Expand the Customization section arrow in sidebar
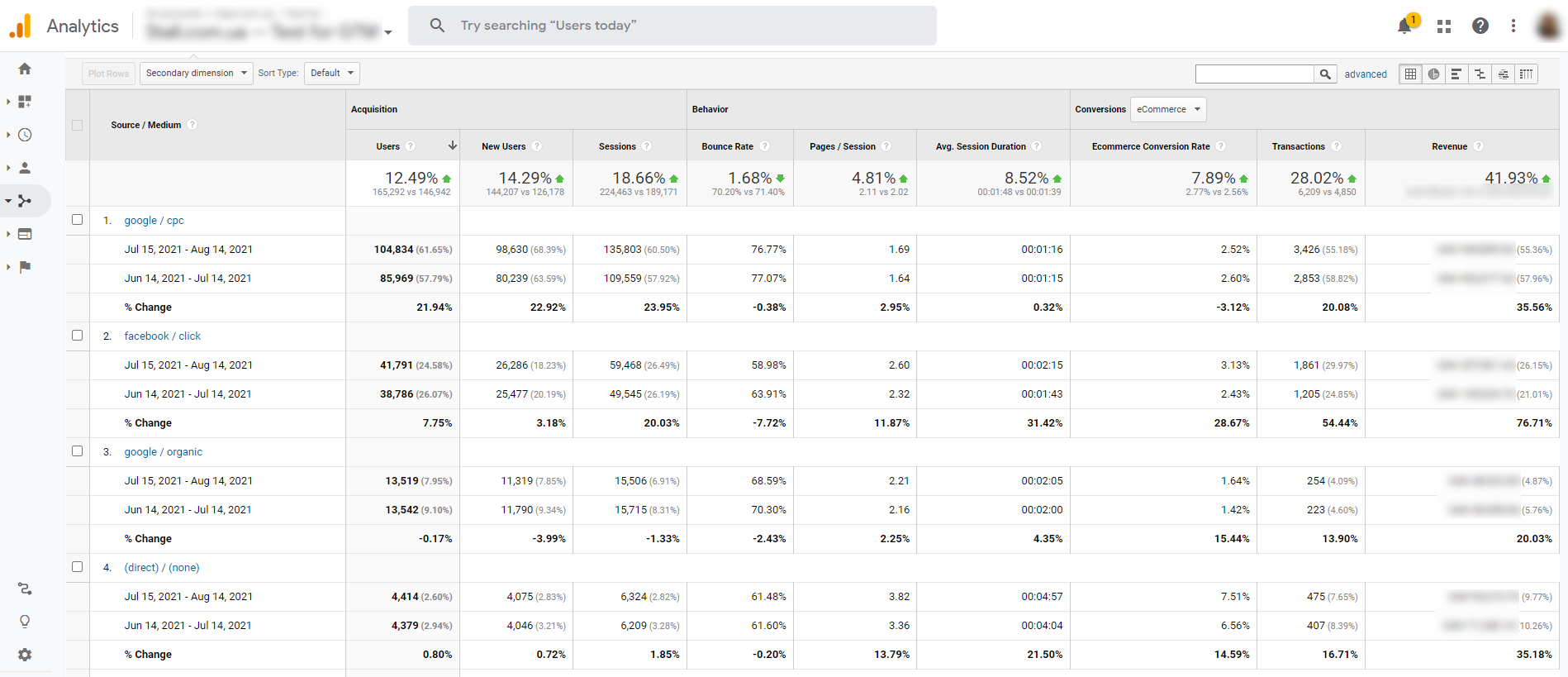This screenshot has width=1568, height=677. point(8,102)
